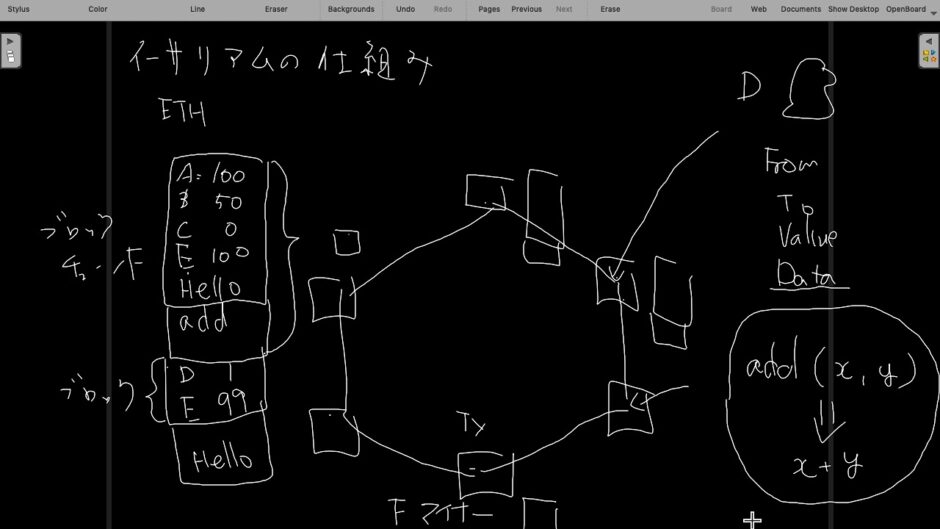The width and height of the screenshot is (940, 529).
Task: Expand the right library panel tab
Action: (x=929, y=50)
